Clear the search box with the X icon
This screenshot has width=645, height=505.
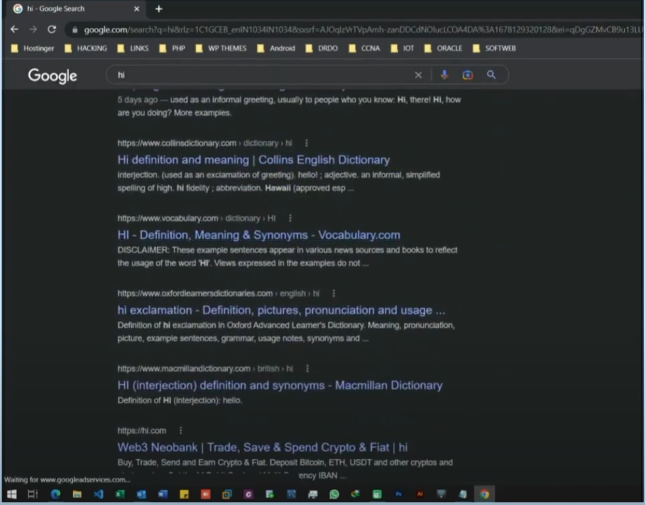tap(418, 75)
